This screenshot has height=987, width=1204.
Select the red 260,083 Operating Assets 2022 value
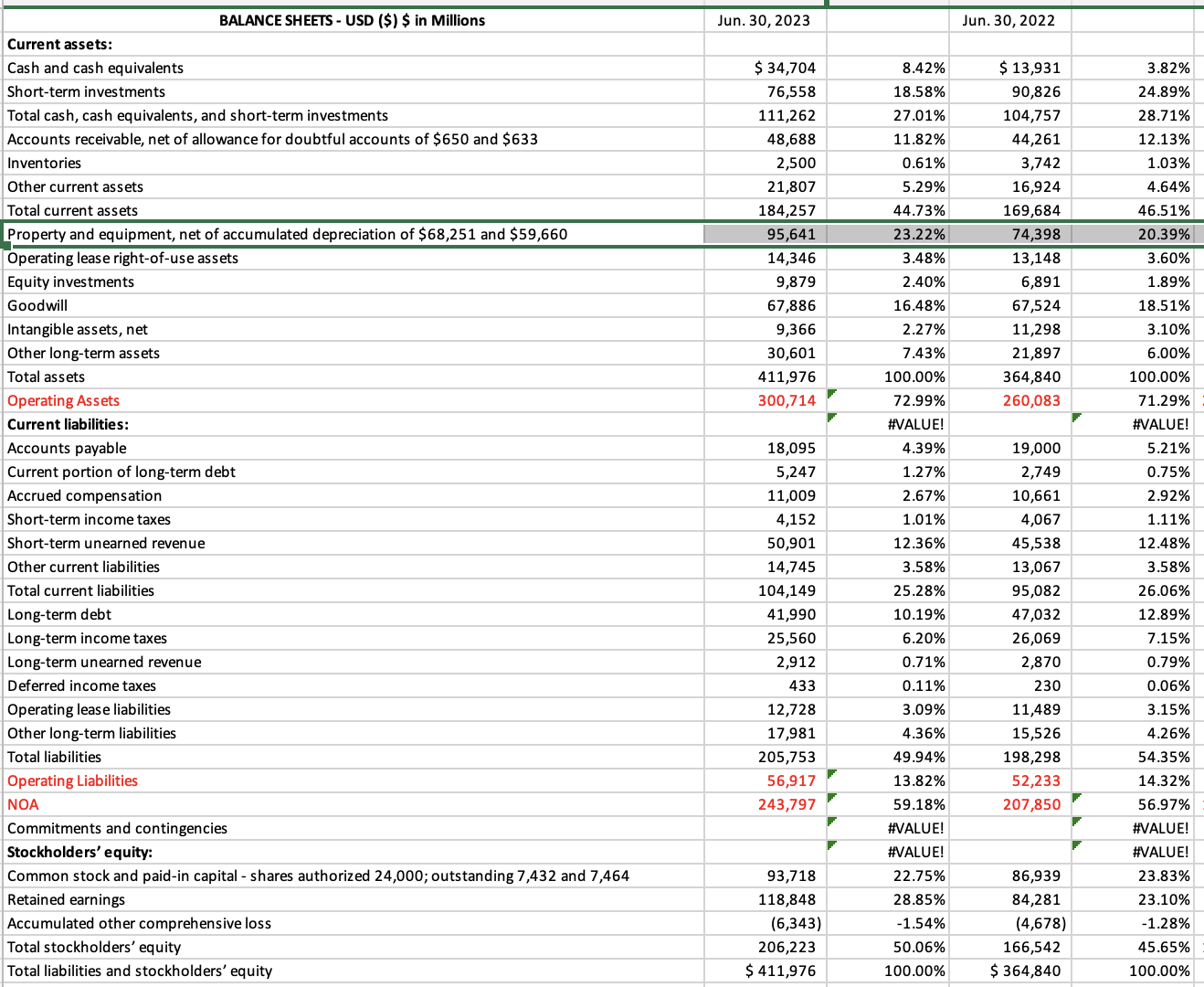1032,400
